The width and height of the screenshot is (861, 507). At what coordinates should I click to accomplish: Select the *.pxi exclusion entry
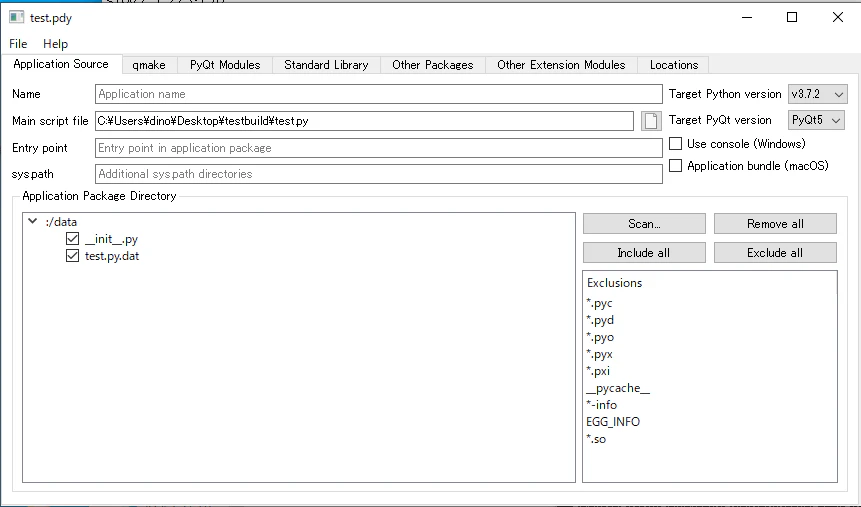click(x=598, y=371)
